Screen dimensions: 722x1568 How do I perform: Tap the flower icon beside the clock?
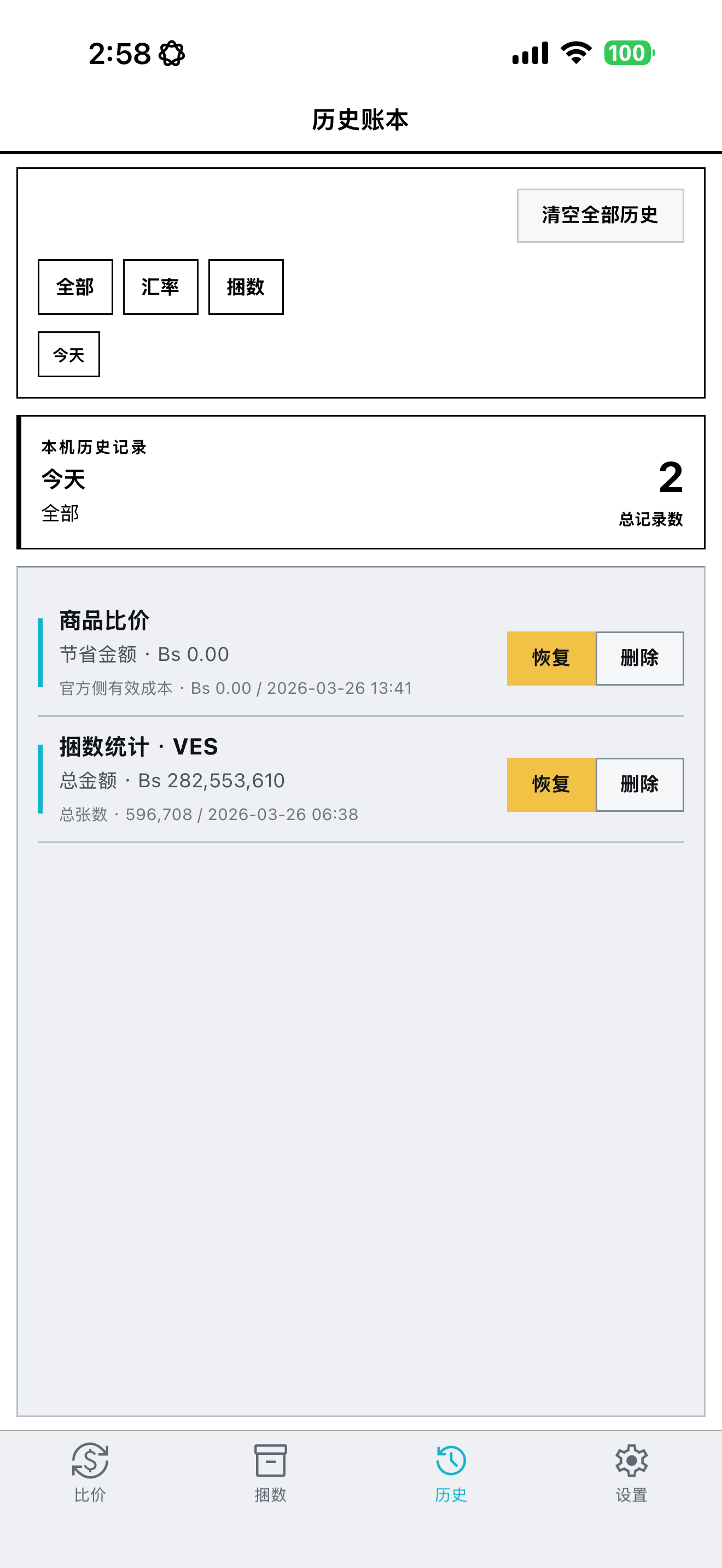pyautogui.click(x=172, y=54)
